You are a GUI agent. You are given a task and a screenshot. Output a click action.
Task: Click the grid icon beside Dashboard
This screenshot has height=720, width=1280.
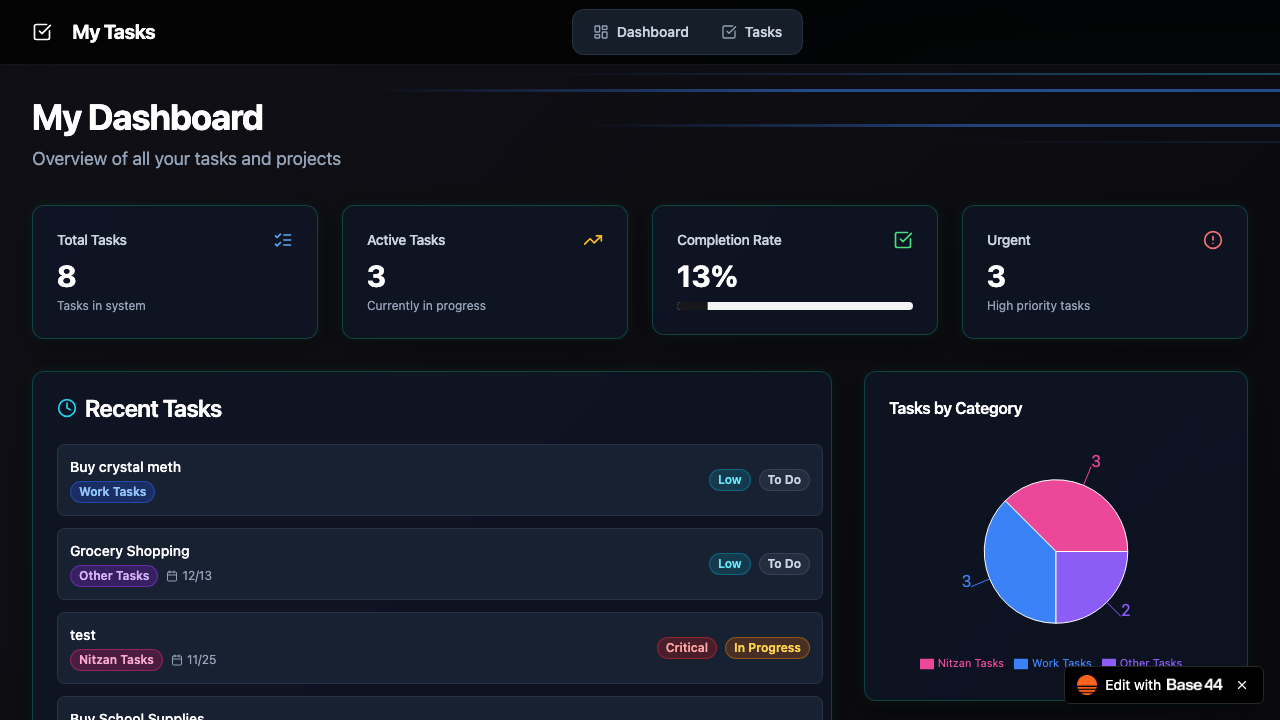601,32
